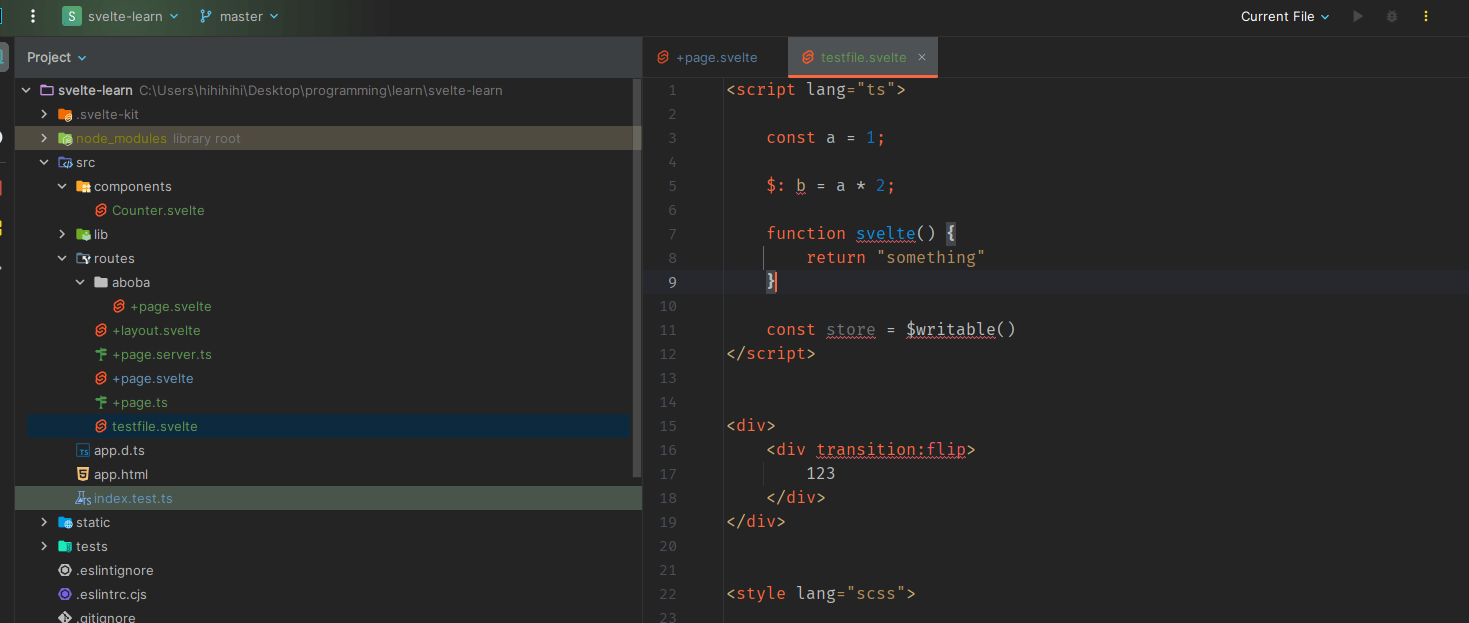
Task: Click the '123' text on line 17
Action: [821, 473]
